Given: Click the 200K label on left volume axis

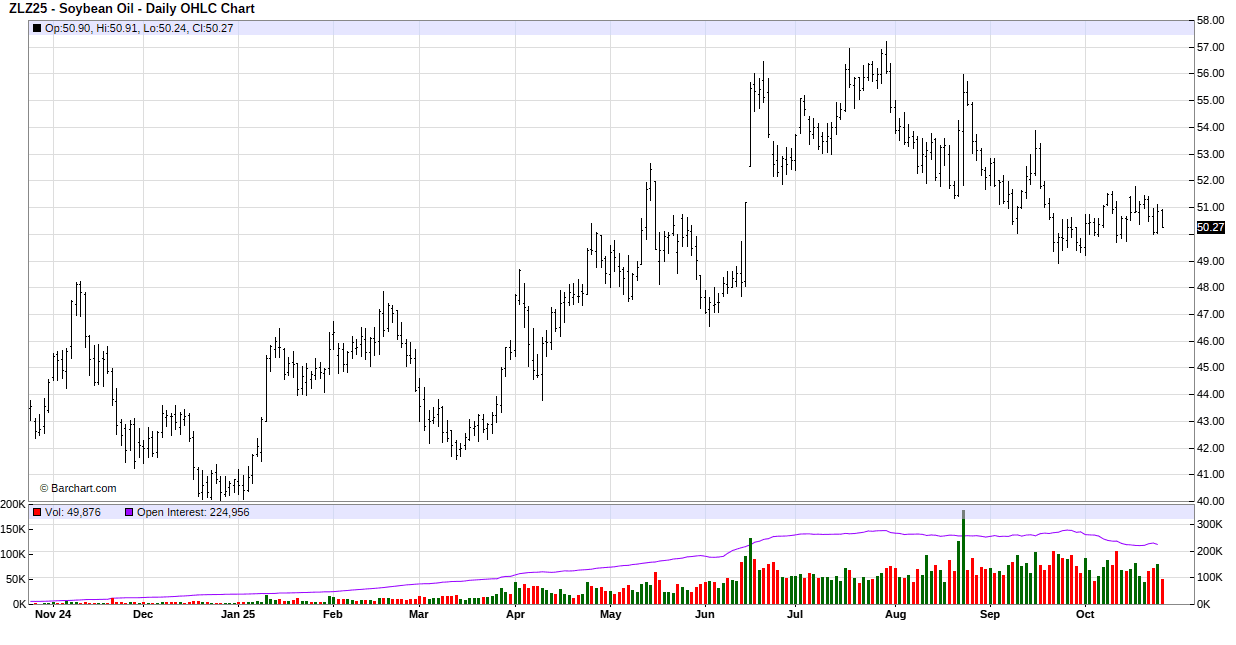Looking at the screenshot, I should click(14, 504).
